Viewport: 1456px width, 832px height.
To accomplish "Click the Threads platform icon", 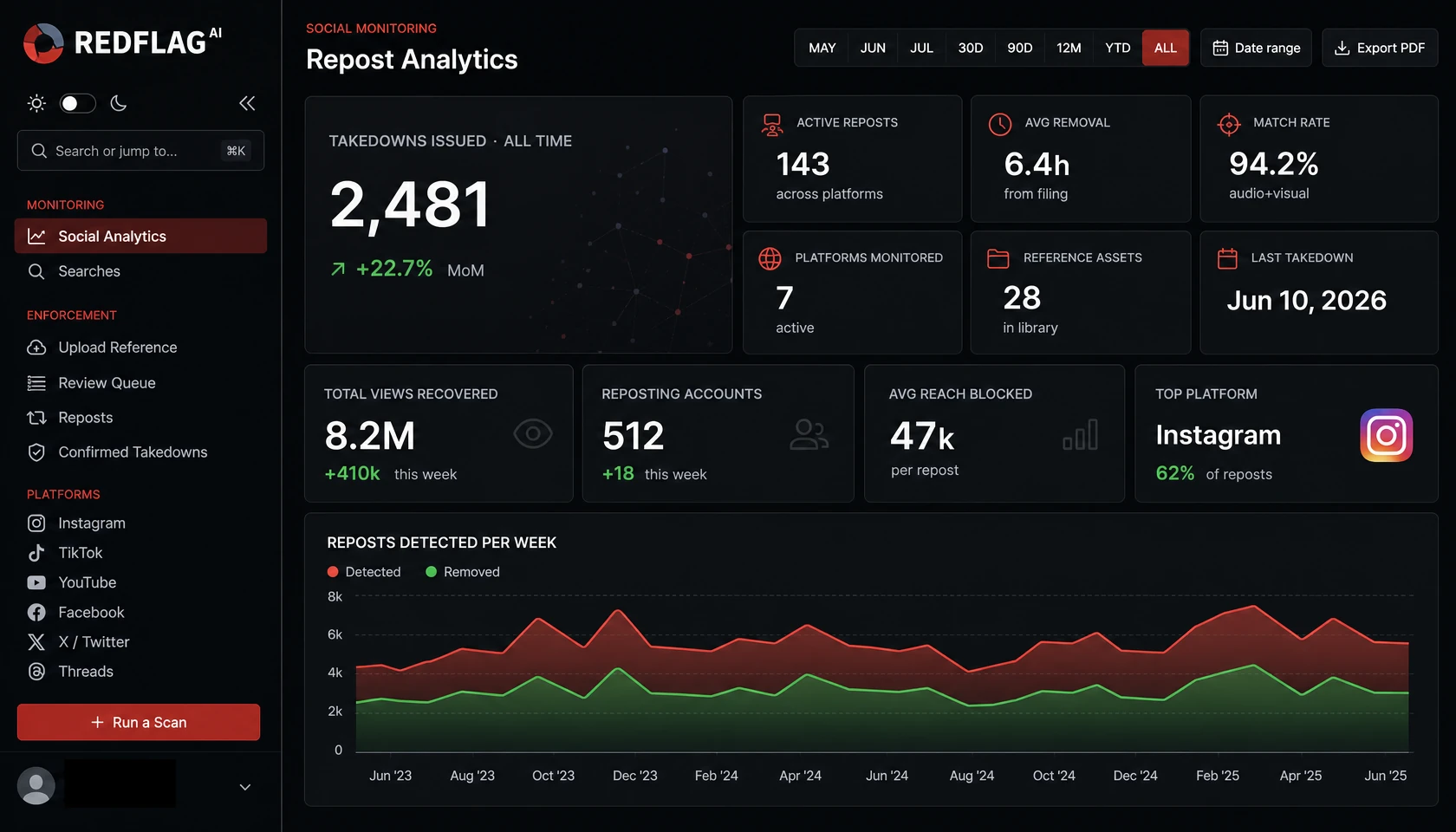I will pos(36,672).
